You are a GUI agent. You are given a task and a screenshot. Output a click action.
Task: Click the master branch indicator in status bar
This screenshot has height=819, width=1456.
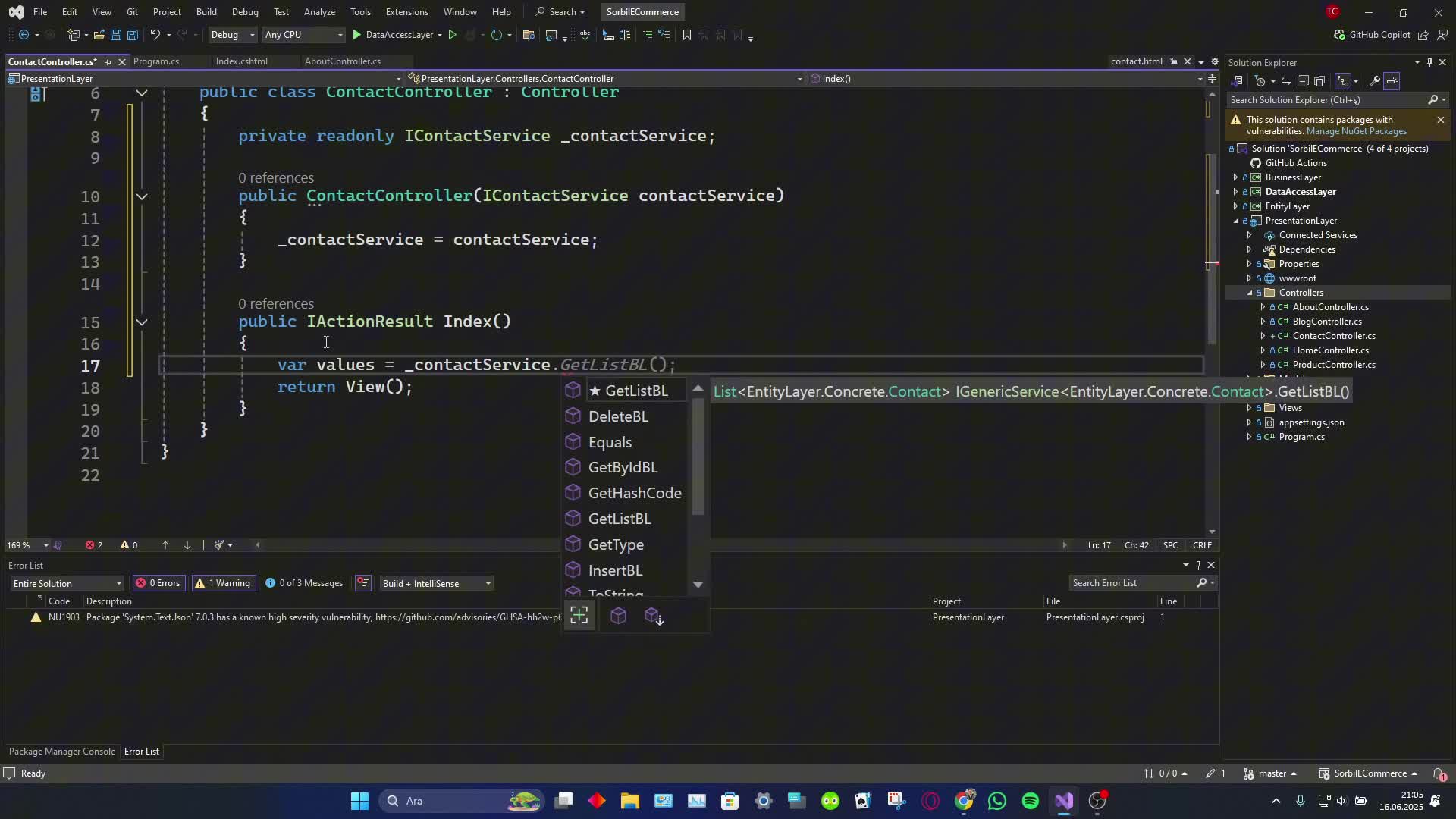pos(1271,773)
